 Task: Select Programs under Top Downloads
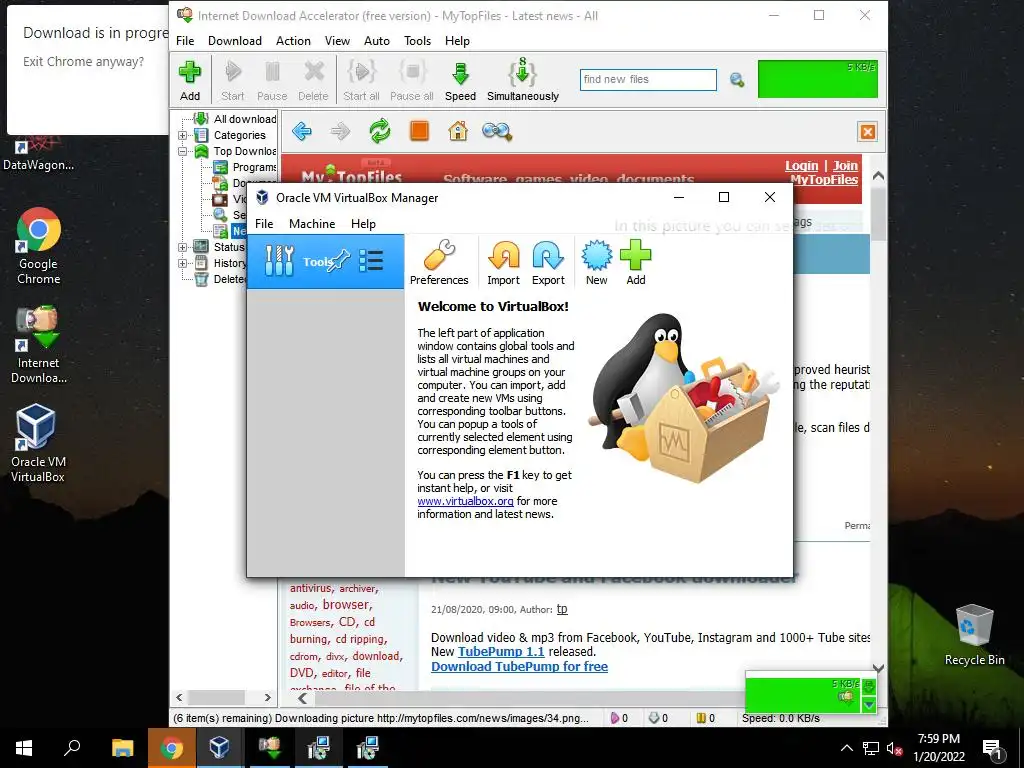tap(254, 167)
